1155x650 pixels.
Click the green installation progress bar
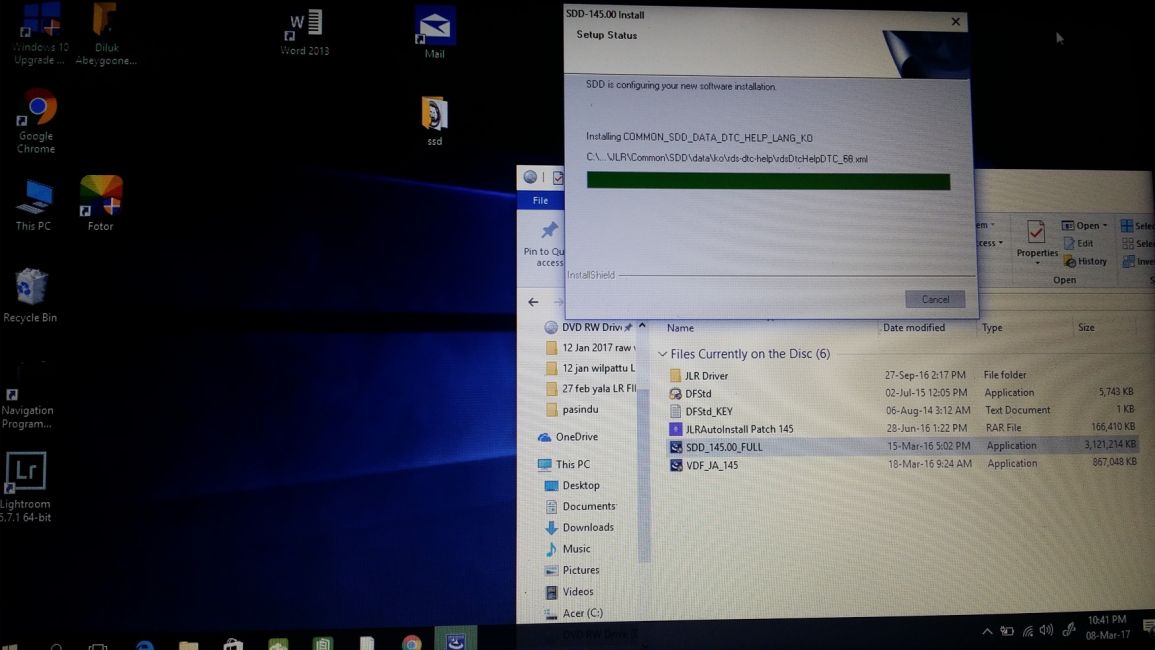pos(768,181)
